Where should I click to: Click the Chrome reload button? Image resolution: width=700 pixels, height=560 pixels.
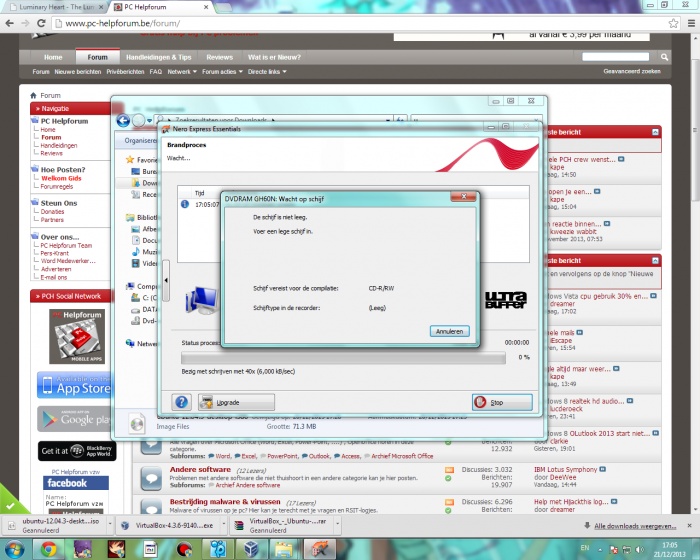click(x=41, y=23)
